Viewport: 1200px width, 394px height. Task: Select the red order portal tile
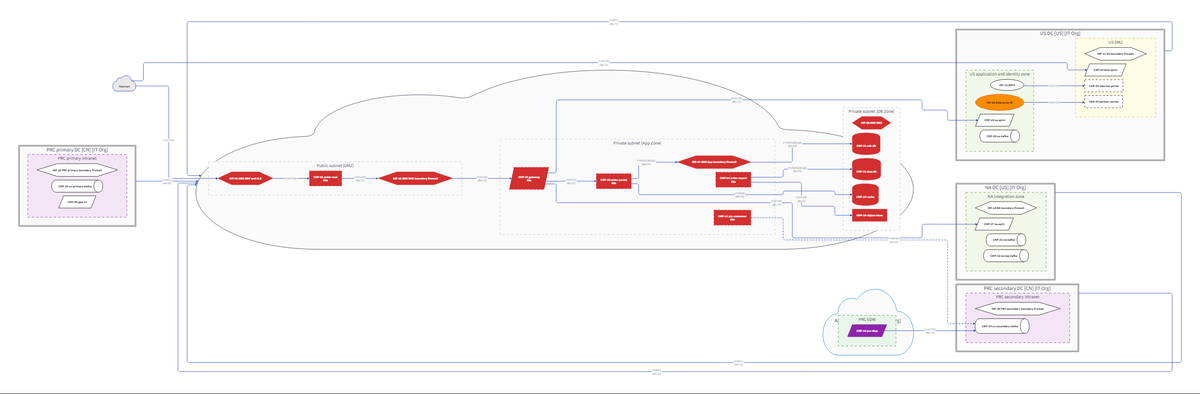[614, 182]
